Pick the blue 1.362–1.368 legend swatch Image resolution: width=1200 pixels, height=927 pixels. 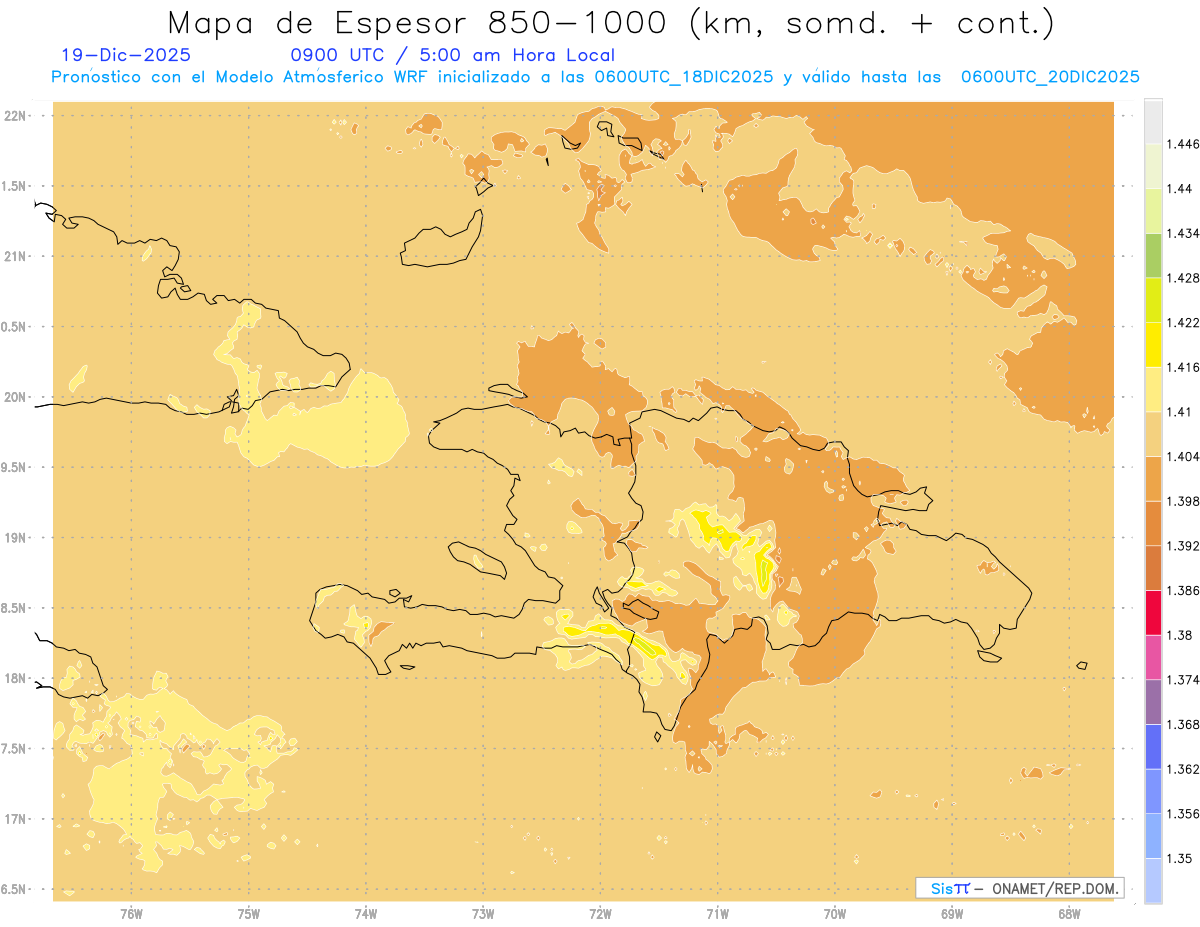tap(1153, 747)
